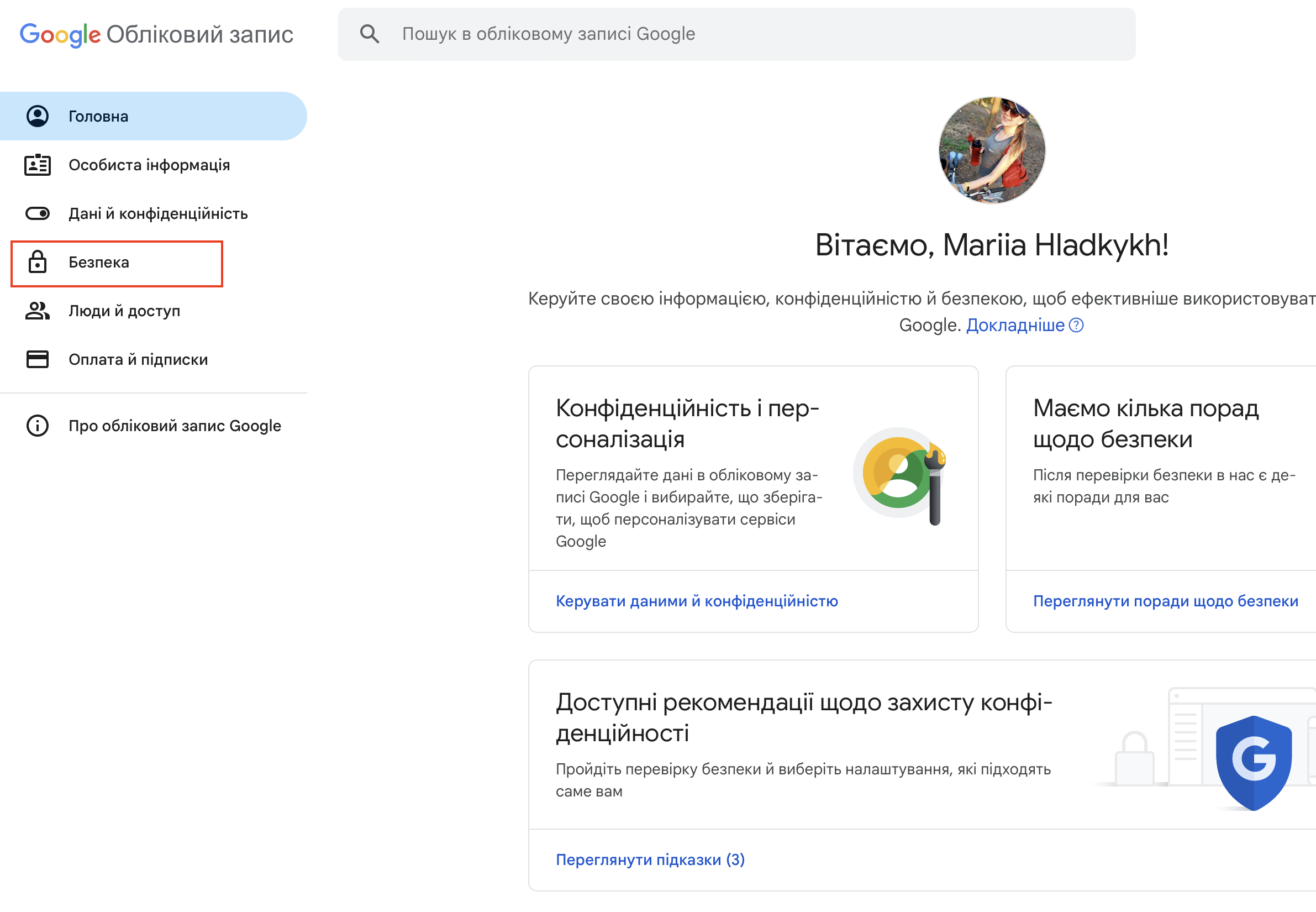Viewport: 1316px width, 912px height.
Task: Click the people icon for Люди й доступ
Action: (x=38, y=311)
